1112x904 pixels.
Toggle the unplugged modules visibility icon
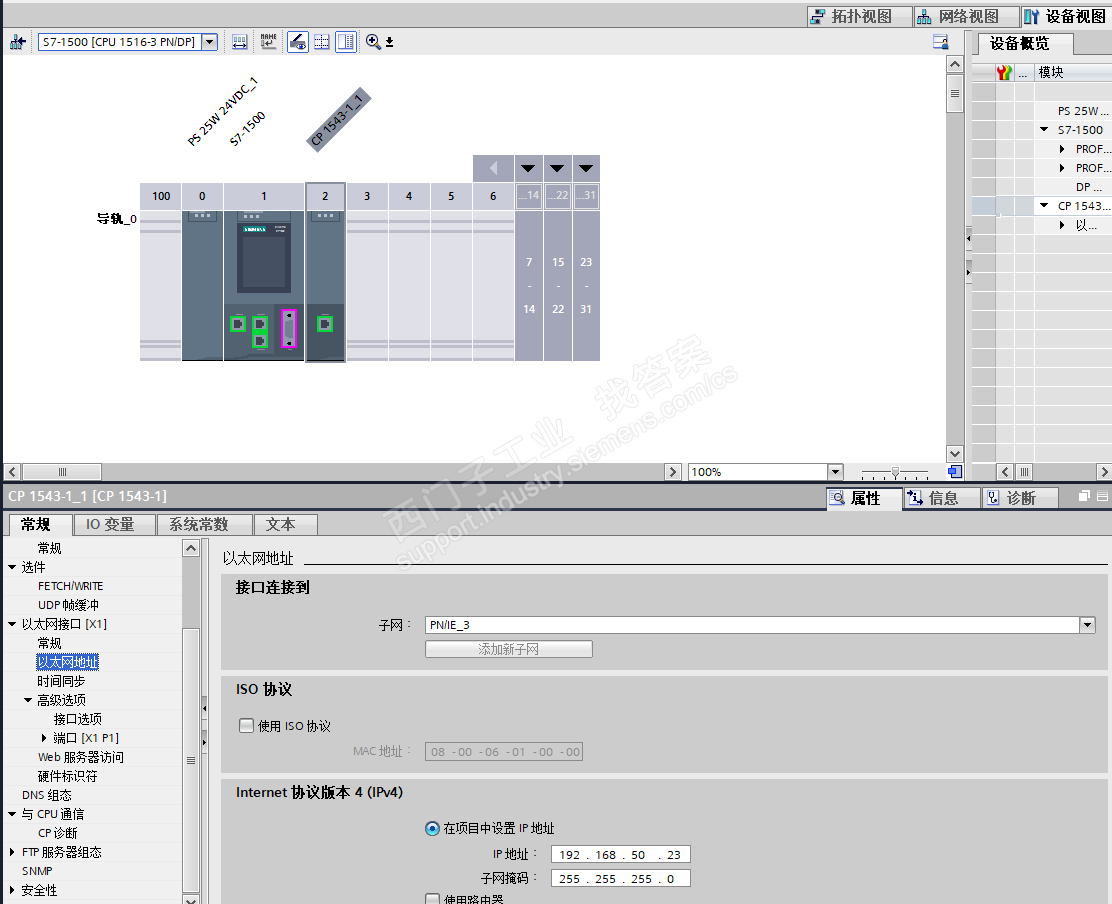(298, 42)
